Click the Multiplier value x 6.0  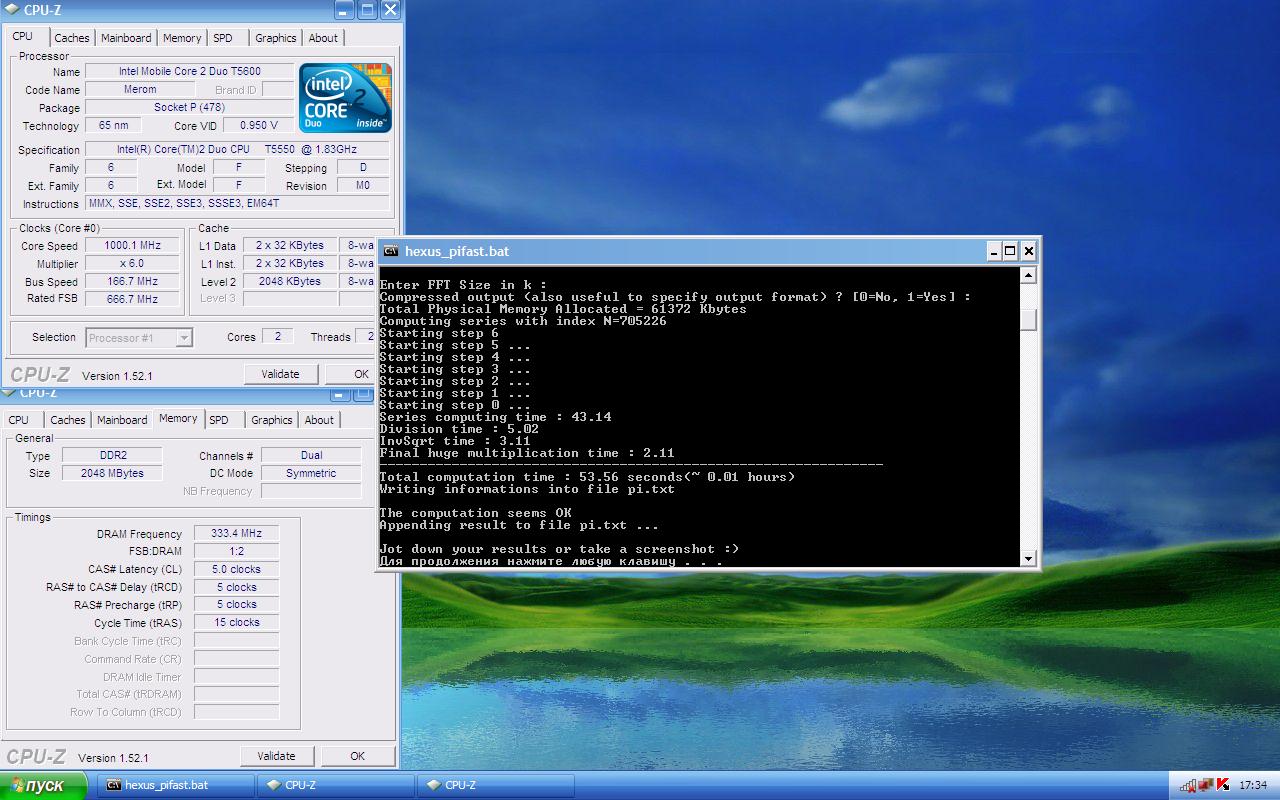[x=133, y=264]
